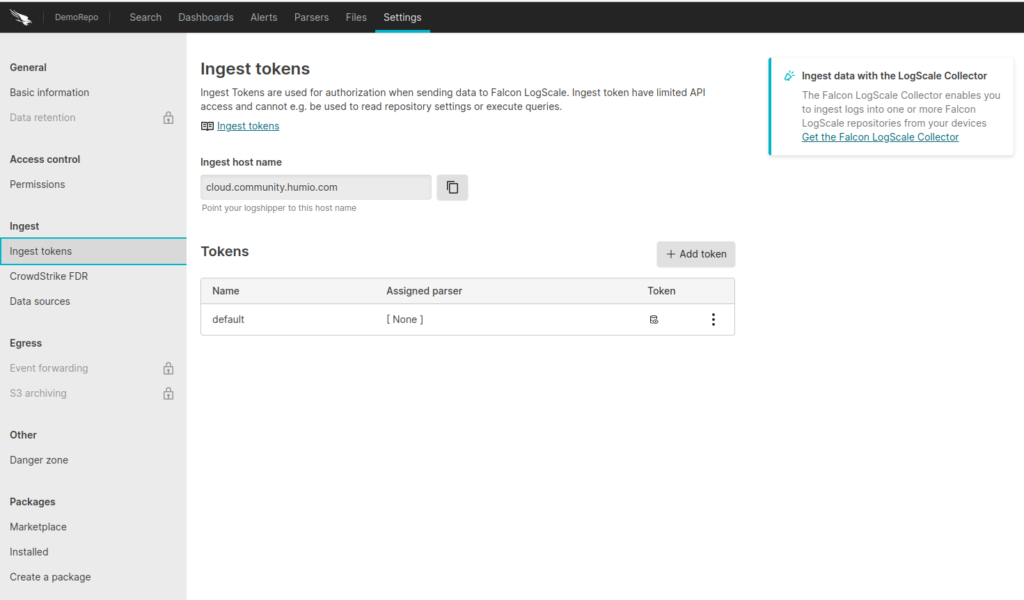Screen dimensions: 1024x600
Task: Click the lock icon beside Data retention
Action: (x=168, y=118)
